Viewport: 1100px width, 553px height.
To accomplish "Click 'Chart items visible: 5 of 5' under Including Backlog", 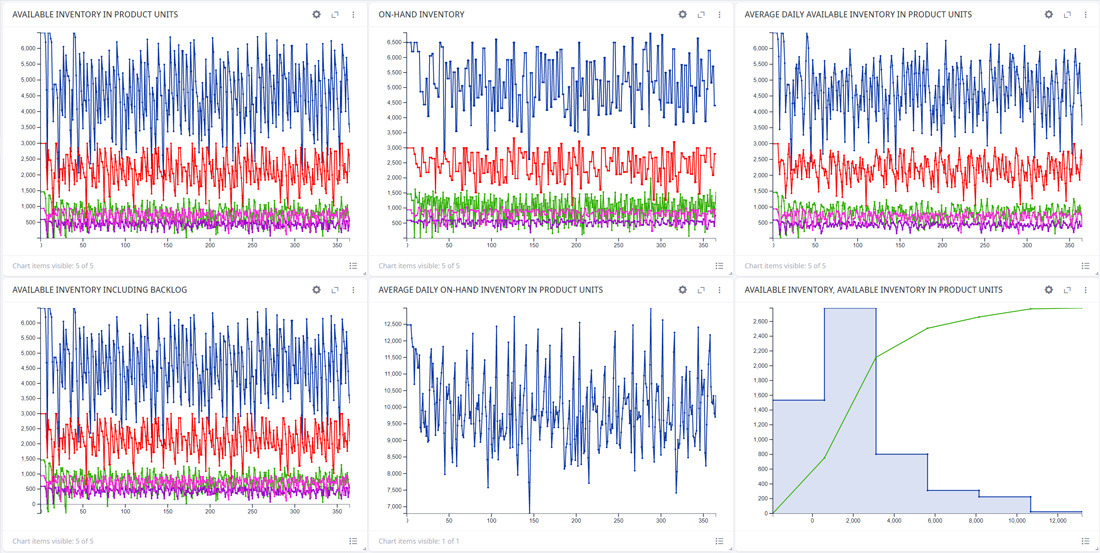I will (x=53, y=541).
